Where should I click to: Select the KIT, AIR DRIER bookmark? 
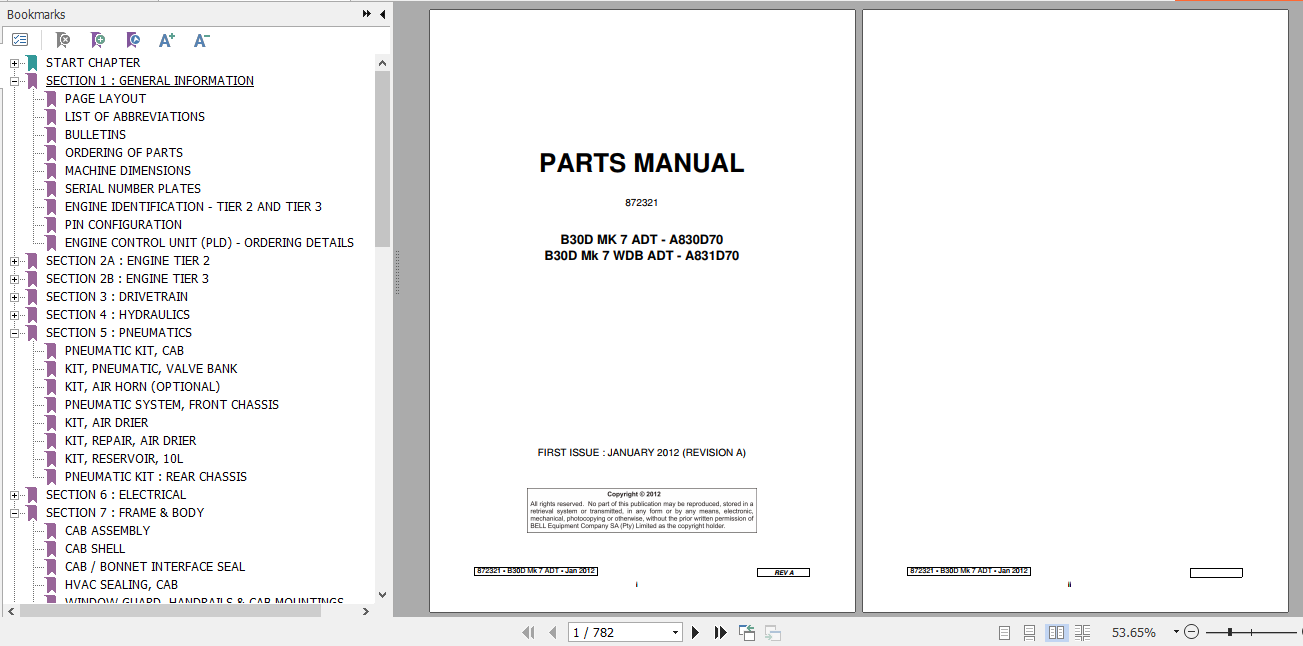[105, 422]
